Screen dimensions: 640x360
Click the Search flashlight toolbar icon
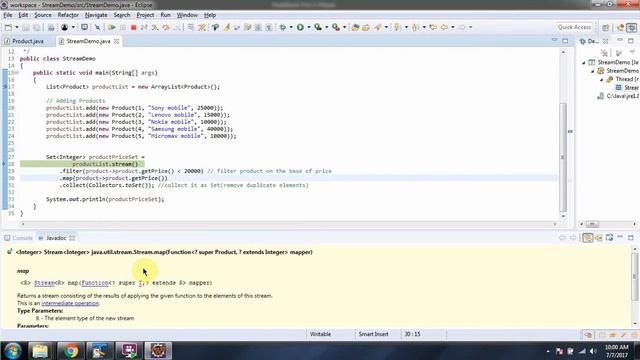coord(378,27)
